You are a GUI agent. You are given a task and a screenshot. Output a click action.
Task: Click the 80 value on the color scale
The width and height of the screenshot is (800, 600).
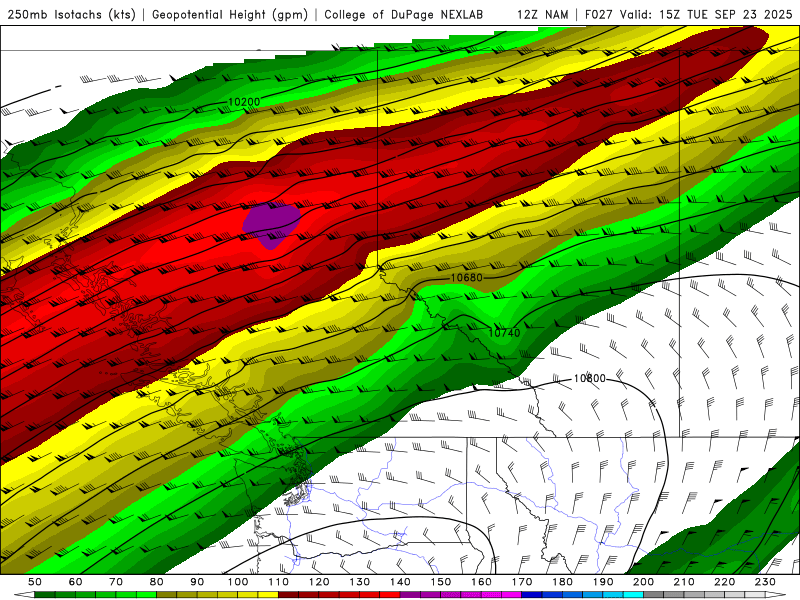pos(157,582)
